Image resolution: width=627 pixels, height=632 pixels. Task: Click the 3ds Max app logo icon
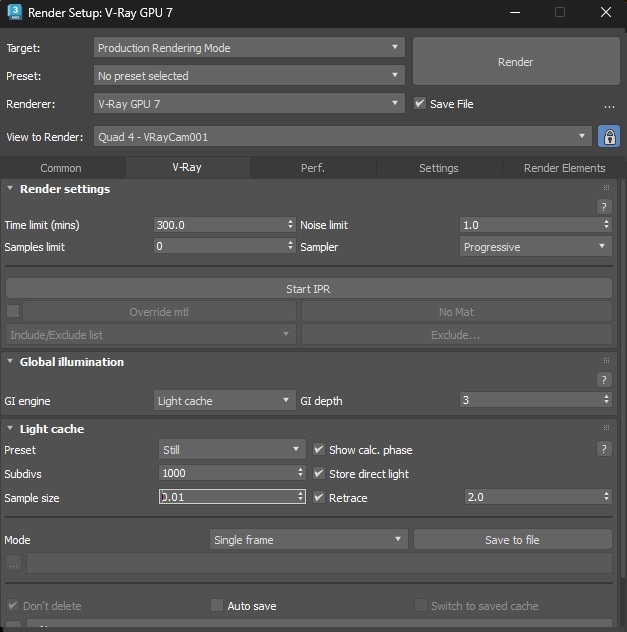pos(15,12)
